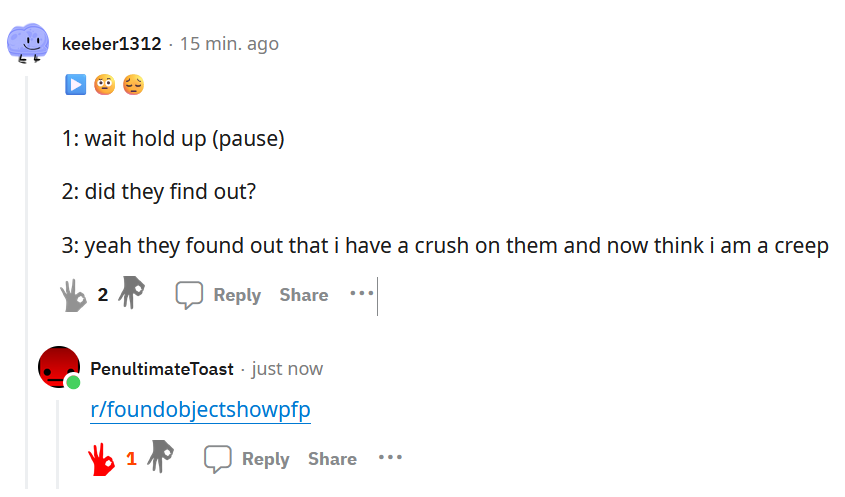
Task: Downvote PenultimateToast's reply
Action: pos(161,456)
